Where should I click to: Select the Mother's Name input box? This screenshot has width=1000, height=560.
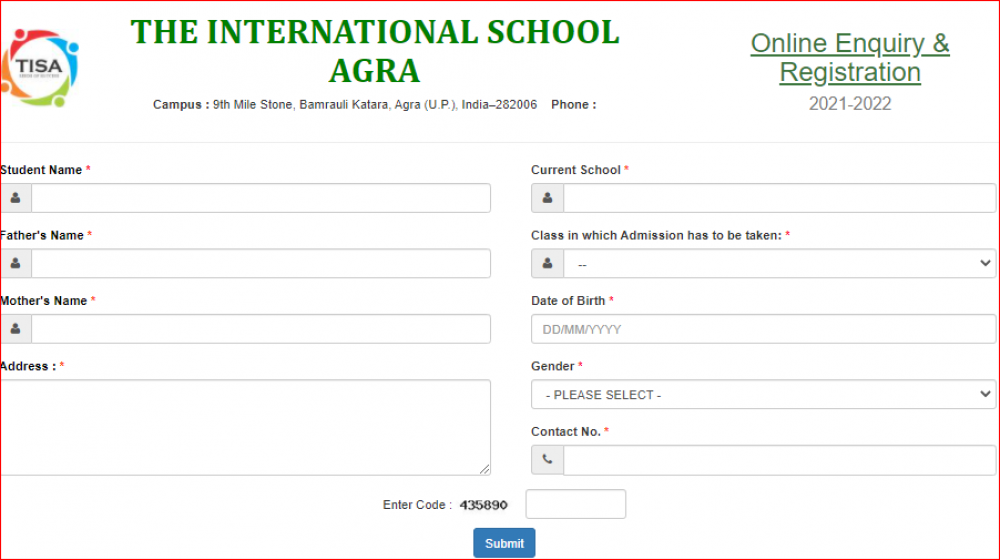[260, 329]
